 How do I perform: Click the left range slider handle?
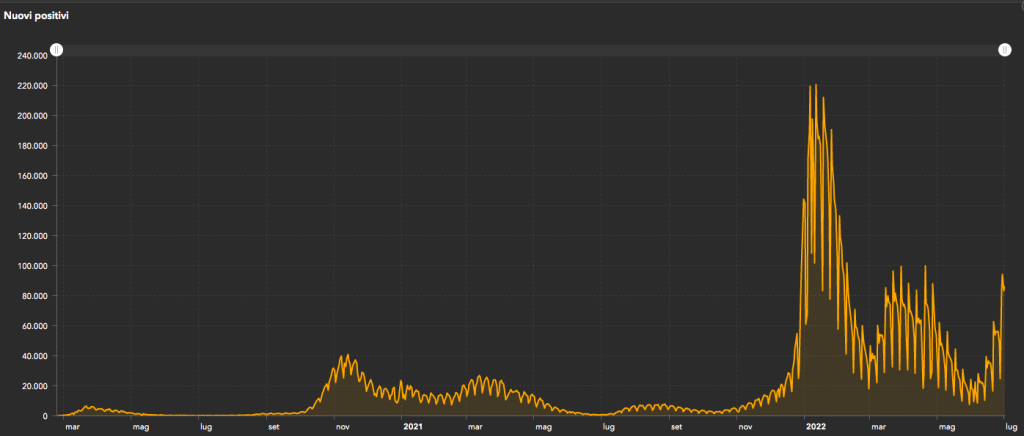[57, 50]
